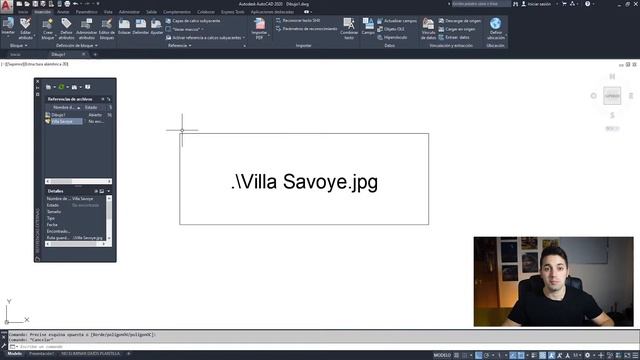Switch to the Inicio ribbon tab
Screen dimensions: 640x360
click(x=23, y=12)
